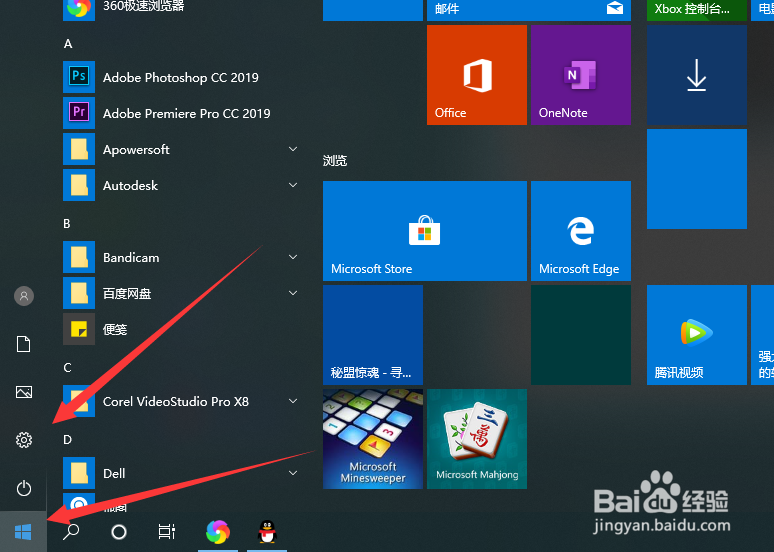Switch to 360 browser in taskbar

tap(218, 532)
